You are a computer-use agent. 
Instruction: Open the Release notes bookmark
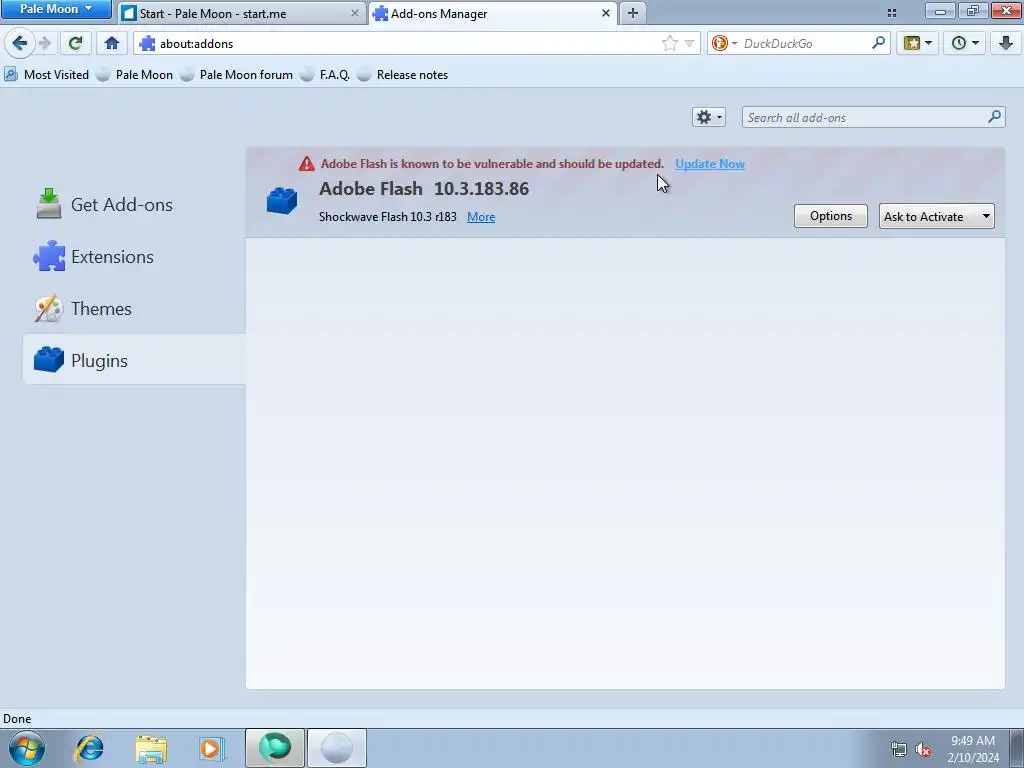(x=403, y=74)
